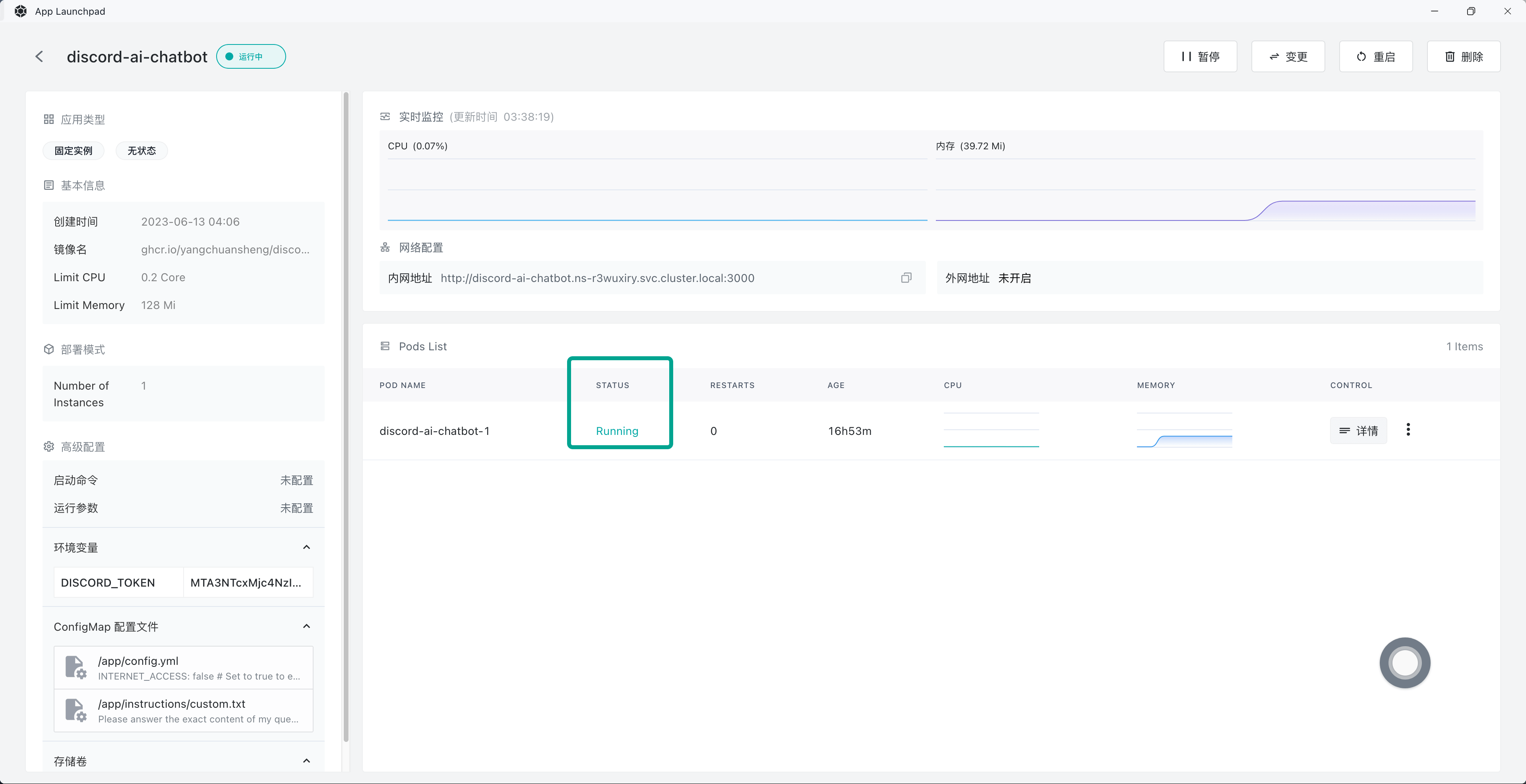Click the 固定实例 tag
This screenshot has width=1526, height=784.
pos(74,151)
